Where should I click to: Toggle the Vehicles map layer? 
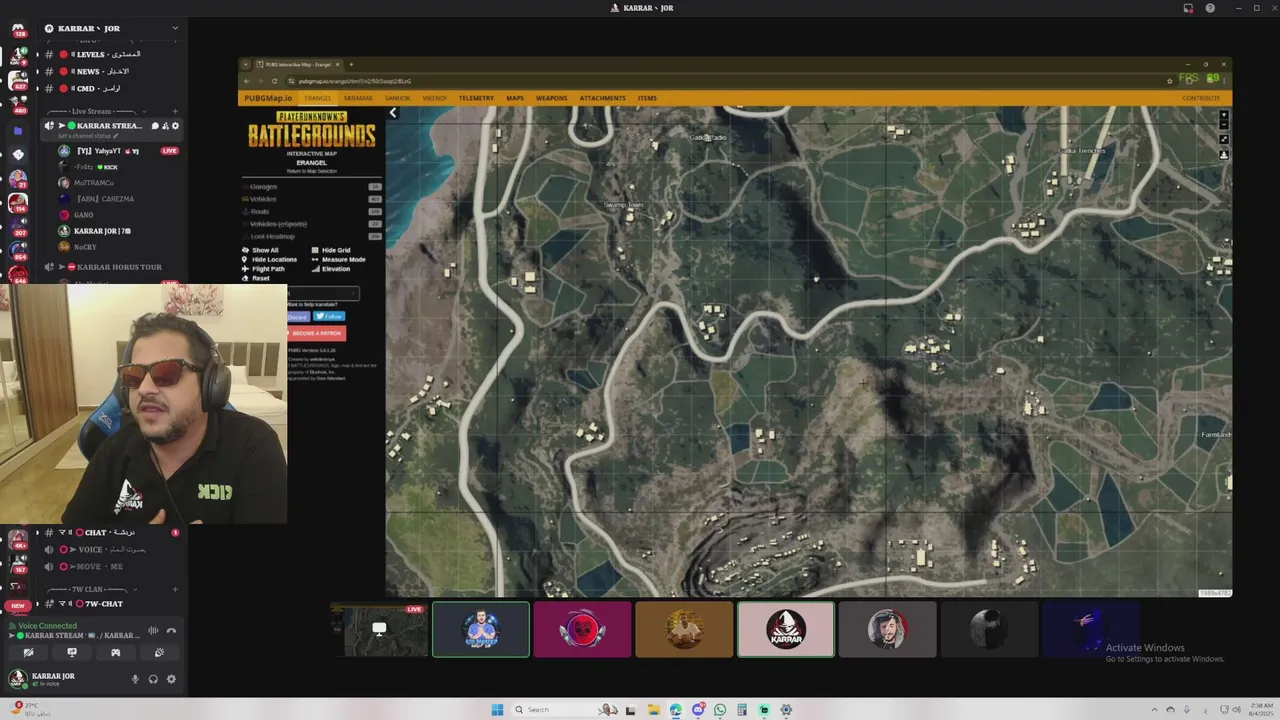[x=312, y=199]
